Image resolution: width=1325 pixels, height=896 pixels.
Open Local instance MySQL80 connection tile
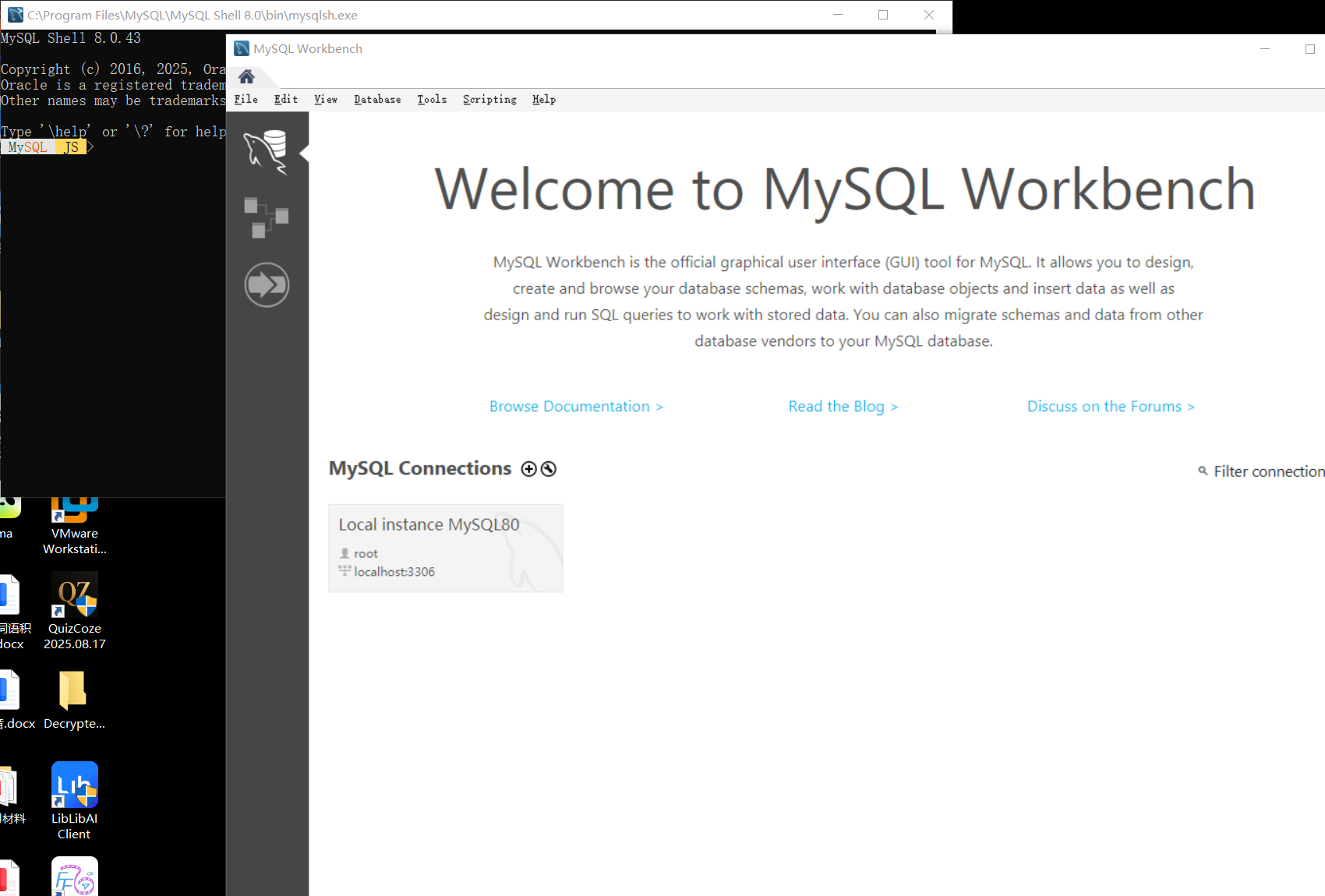[445, 548]
